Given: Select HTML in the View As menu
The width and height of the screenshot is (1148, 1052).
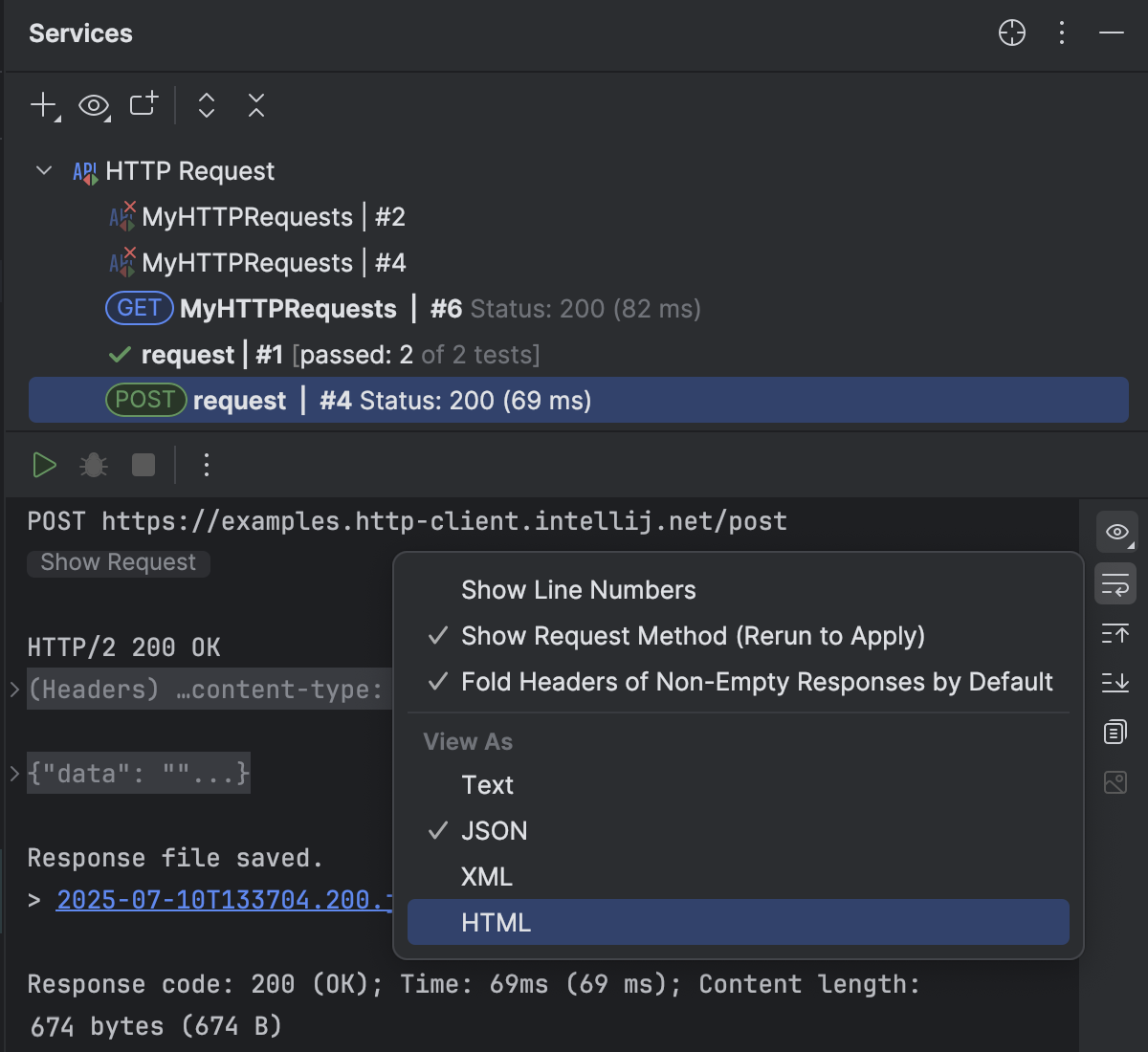Looking at the screenshot, I should coord(496,921).
